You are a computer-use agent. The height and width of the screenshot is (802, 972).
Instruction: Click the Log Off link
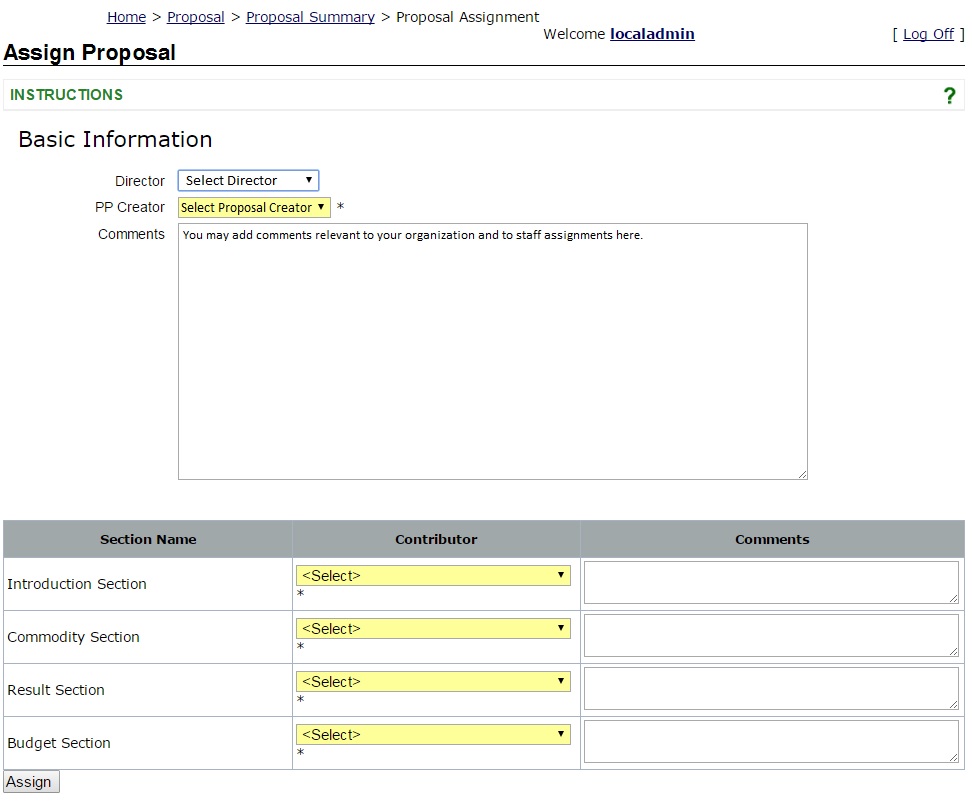928,34
